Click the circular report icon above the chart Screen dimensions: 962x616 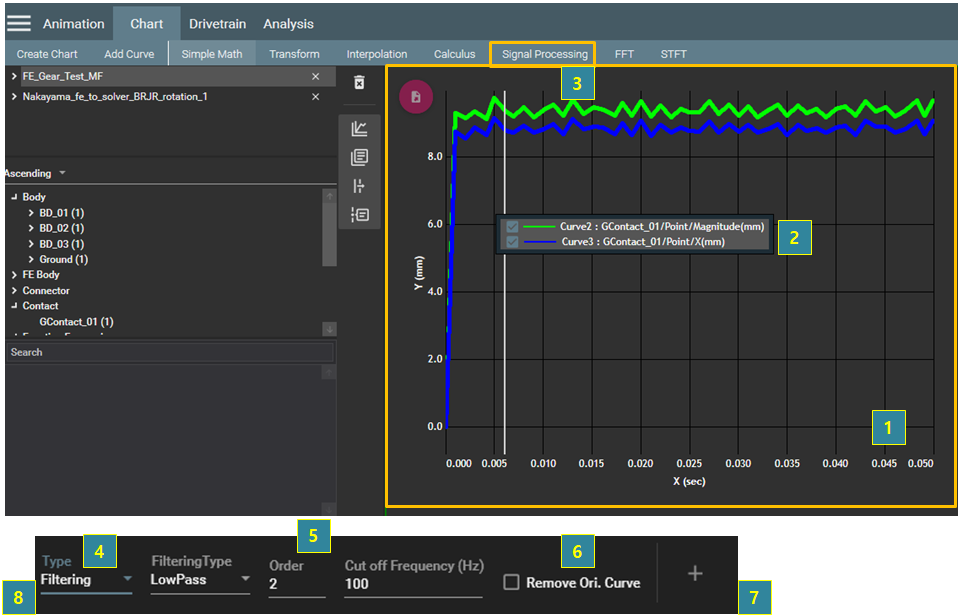click(x=416, y=97)
